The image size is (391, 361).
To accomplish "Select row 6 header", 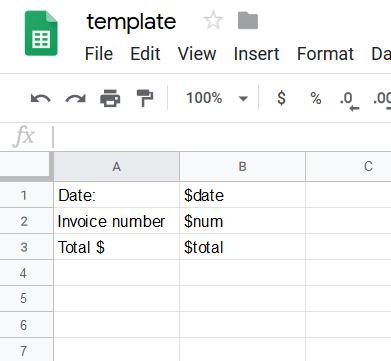I will click(26, 325).
